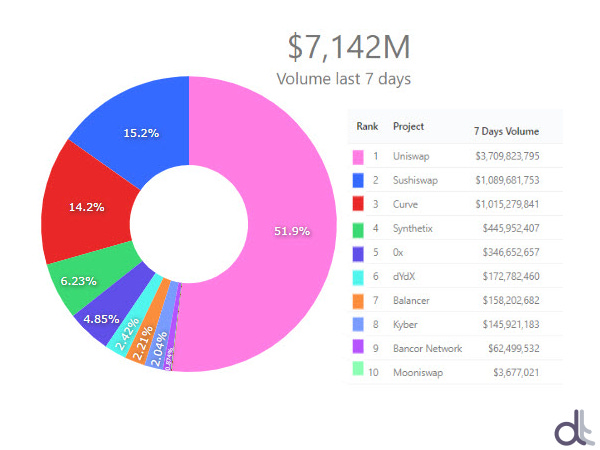600x450 pixels.
Task: Select the red 14.2% donut slice
Action: [86, 207]
